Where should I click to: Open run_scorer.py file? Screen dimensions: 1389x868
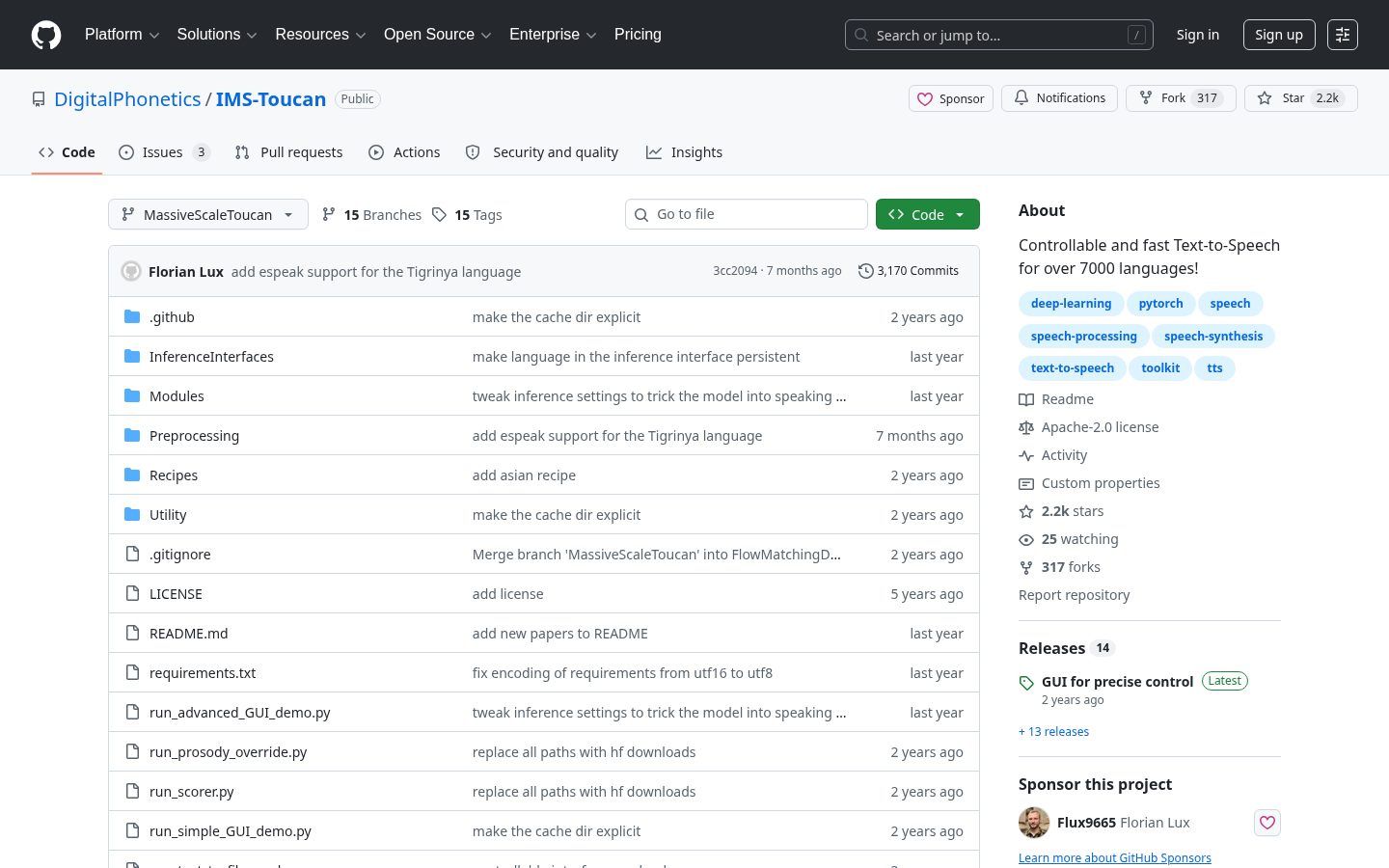point(192,791)
